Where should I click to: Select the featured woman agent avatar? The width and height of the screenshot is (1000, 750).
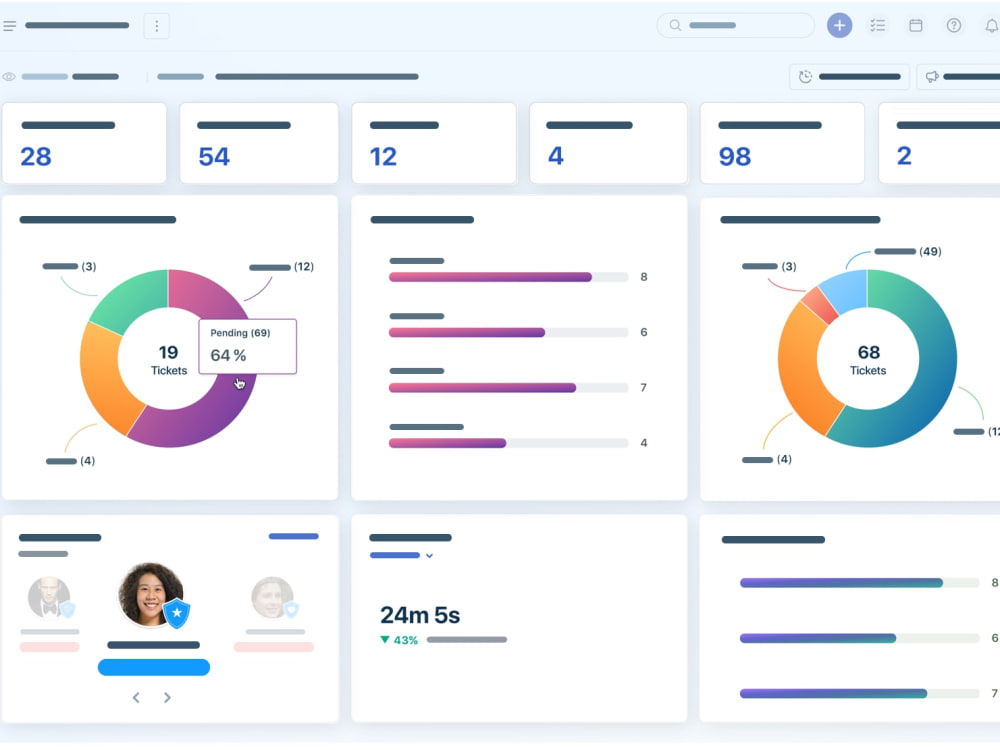[151, 594]
